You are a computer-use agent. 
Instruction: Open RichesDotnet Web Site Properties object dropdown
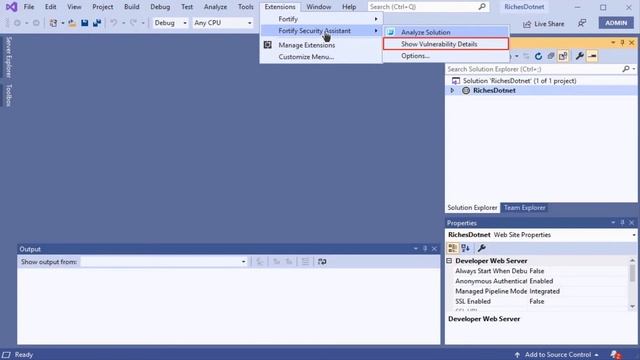tap(633, 235)
